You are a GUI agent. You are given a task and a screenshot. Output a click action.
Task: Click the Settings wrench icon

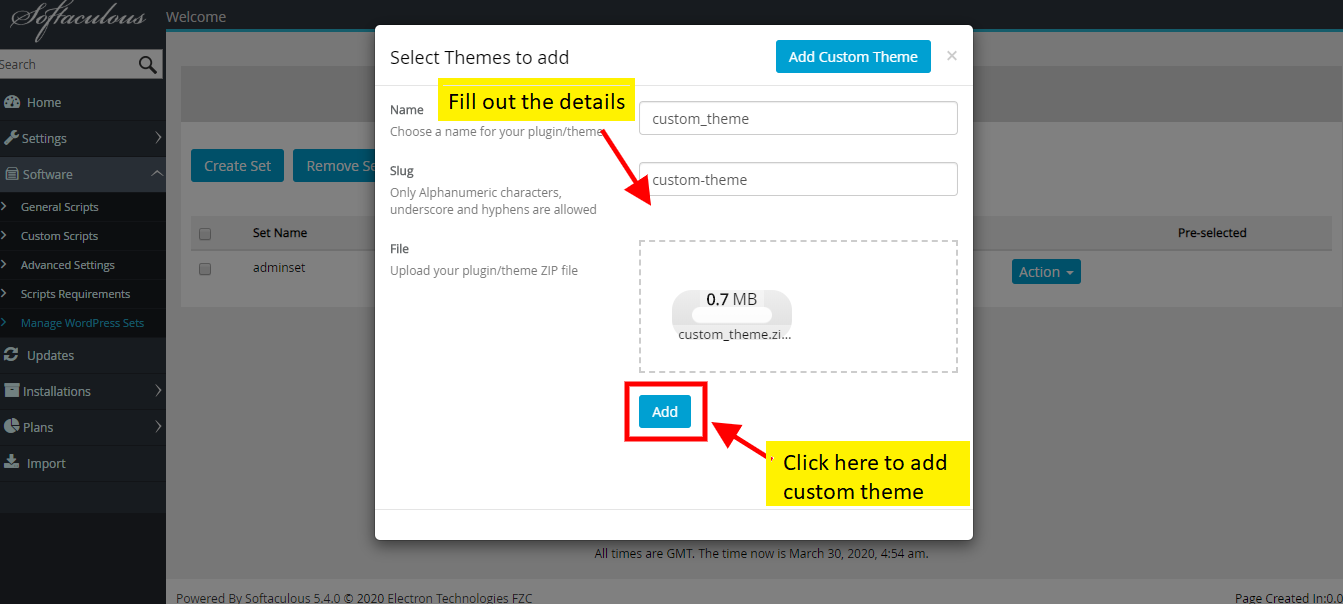click(12, 138)
